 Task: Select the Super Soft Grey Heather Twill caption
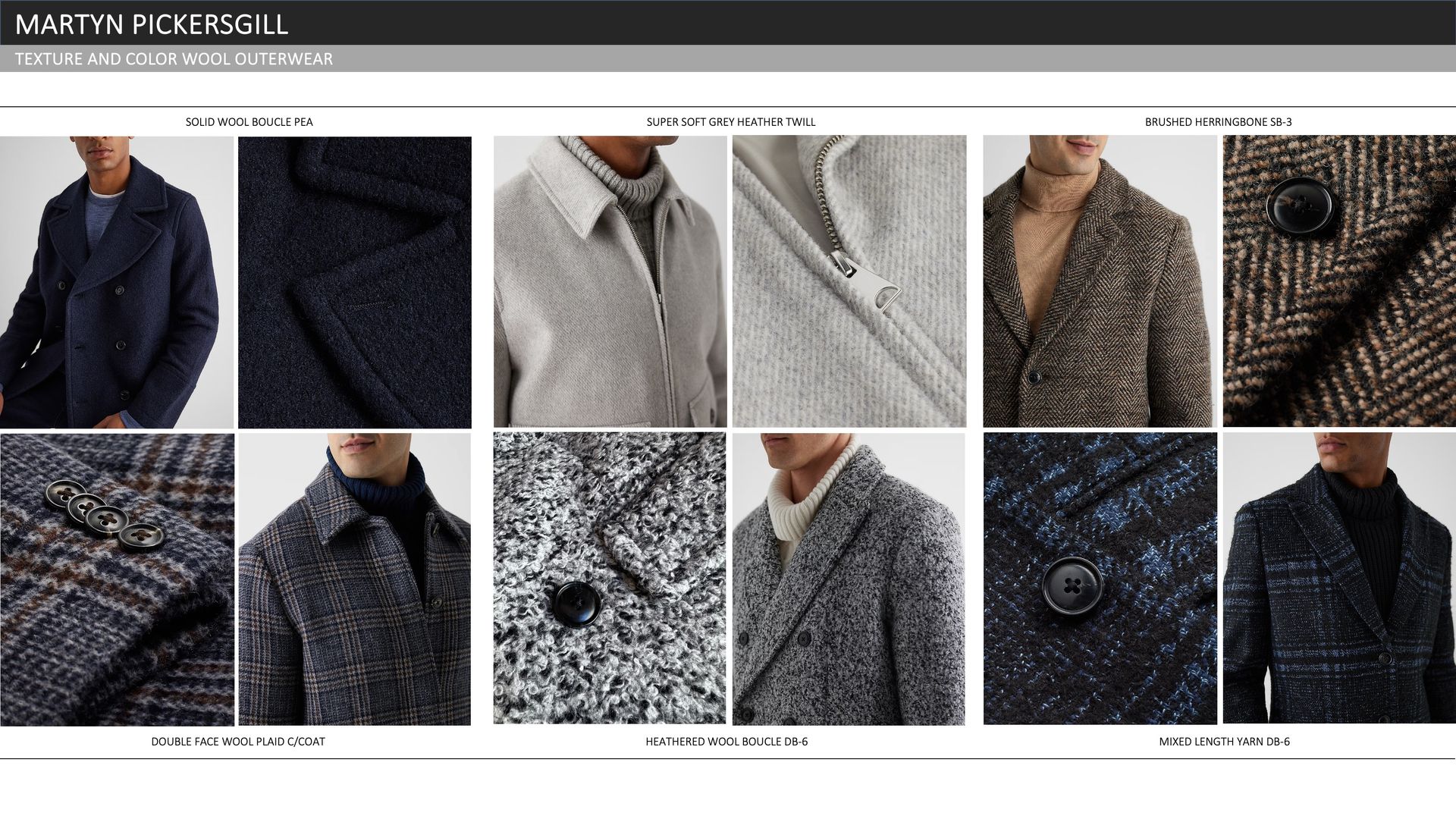[x=730, y=122]
